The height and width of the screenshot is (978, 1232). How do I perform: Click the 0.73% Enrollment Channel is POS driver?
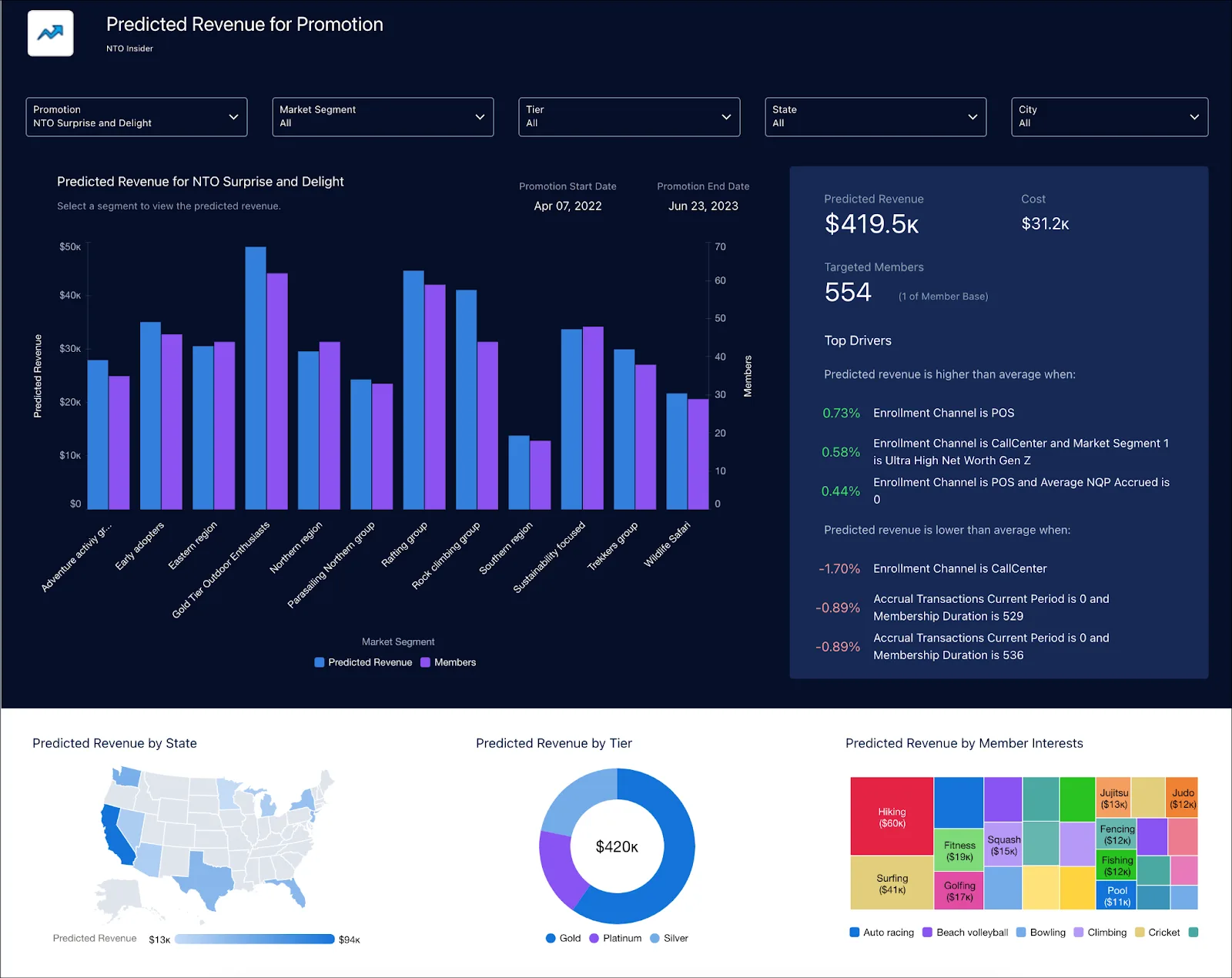pyautogui.click(x=919, y=414)
